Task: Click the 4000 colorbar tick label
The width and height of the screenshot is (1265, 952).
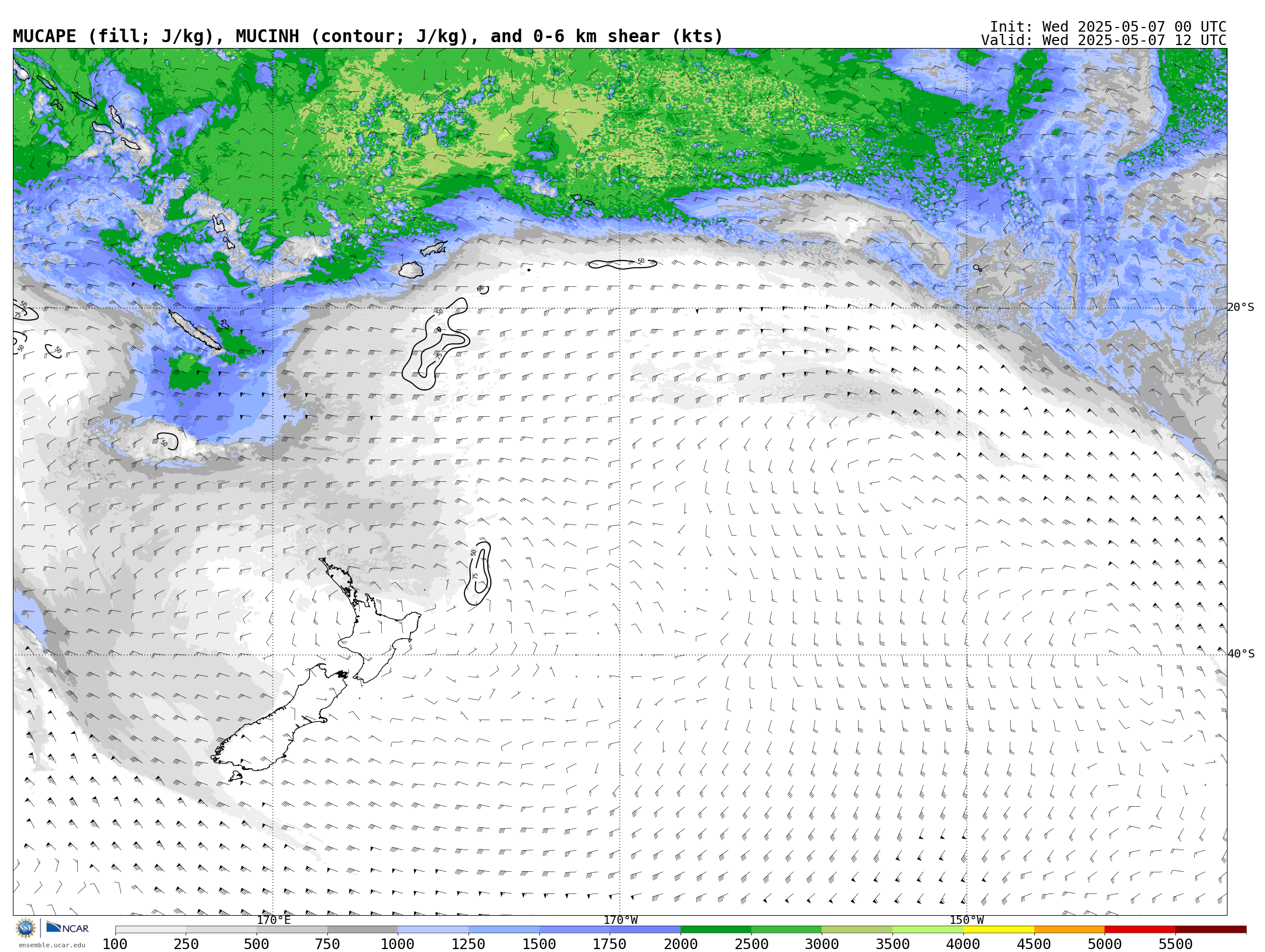Action: tap(963, 944)
